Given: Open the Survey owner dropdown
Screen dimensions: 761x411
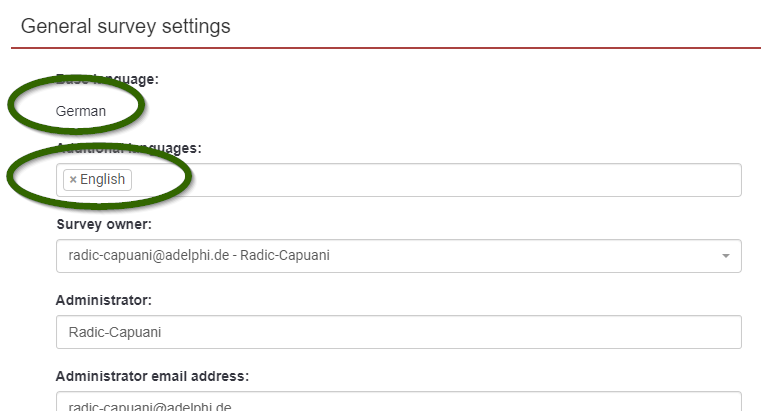Looking at the screenshot, I should [x=398, y=256].
